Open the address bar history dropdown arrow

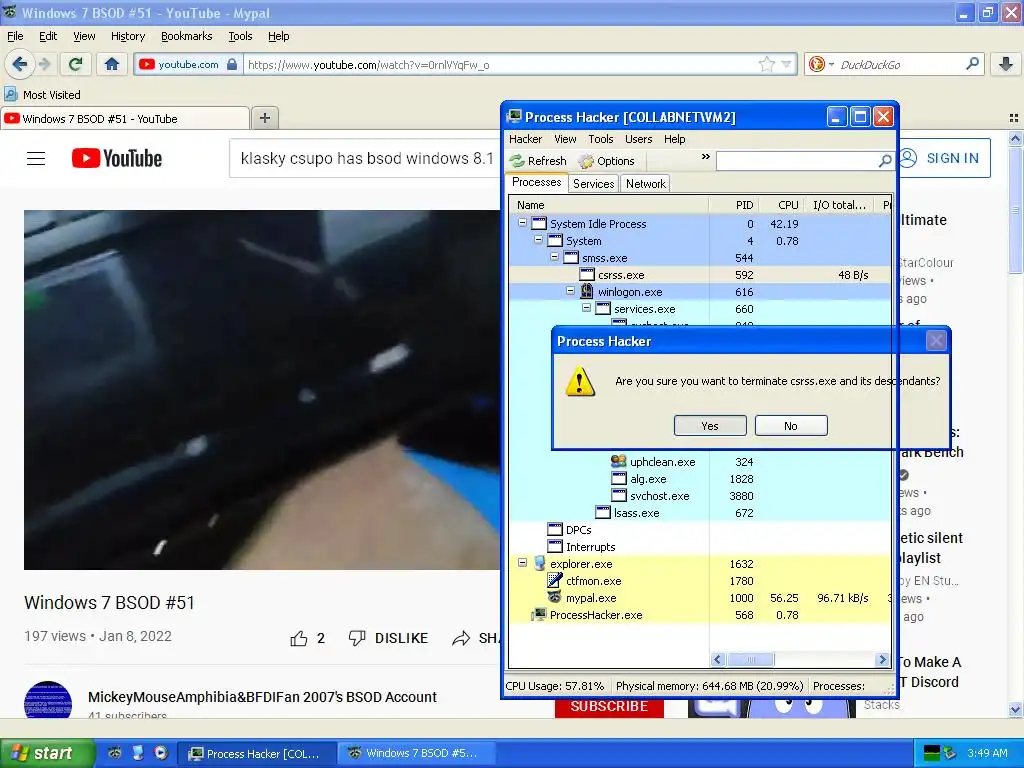click(786, 64)
